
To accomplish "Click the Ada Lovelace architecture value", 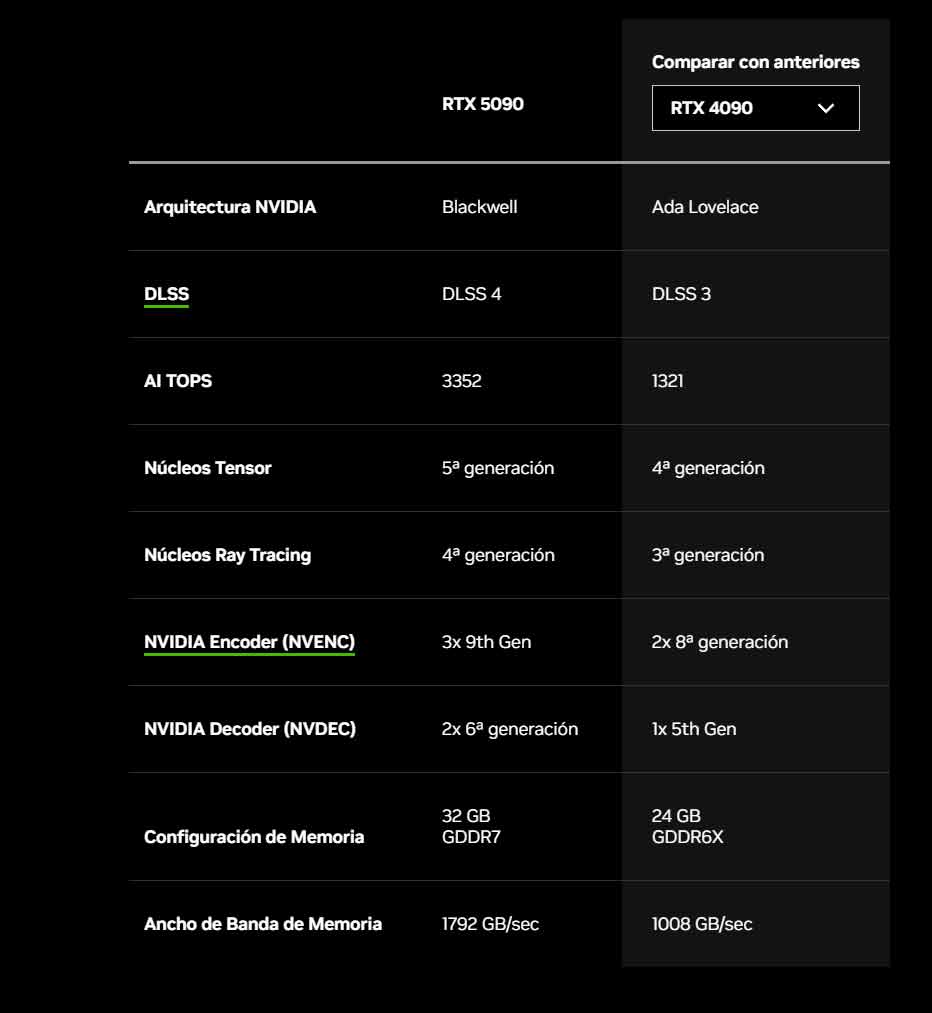I will 705,207.
